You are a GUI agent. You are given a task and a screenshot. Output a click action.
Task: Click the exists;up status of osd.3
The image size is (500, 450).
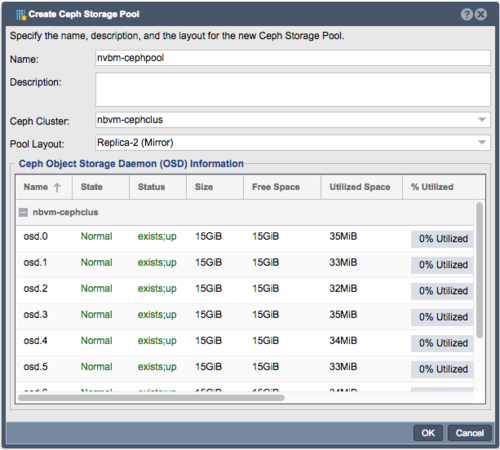[157, 315]
